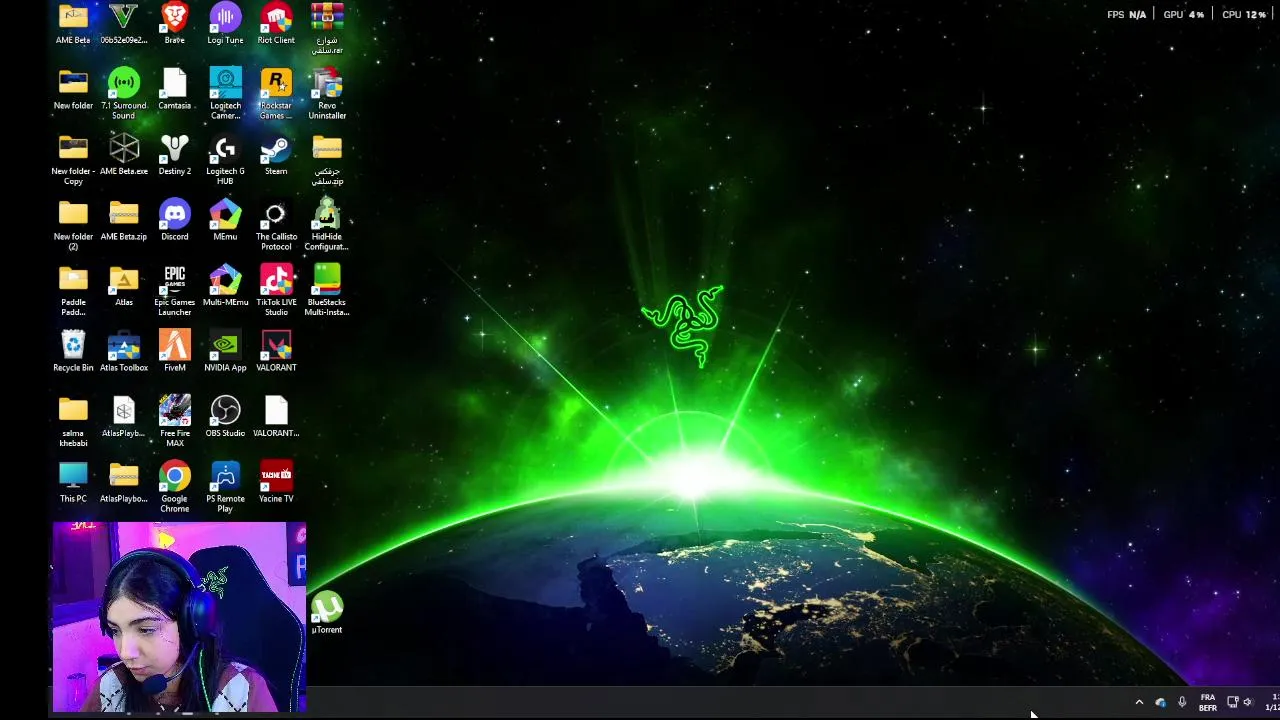The height and width of the screenshot is (720, 1280).
Task: Select the Logi Tune icon
Action: click(x=225, y=24)
